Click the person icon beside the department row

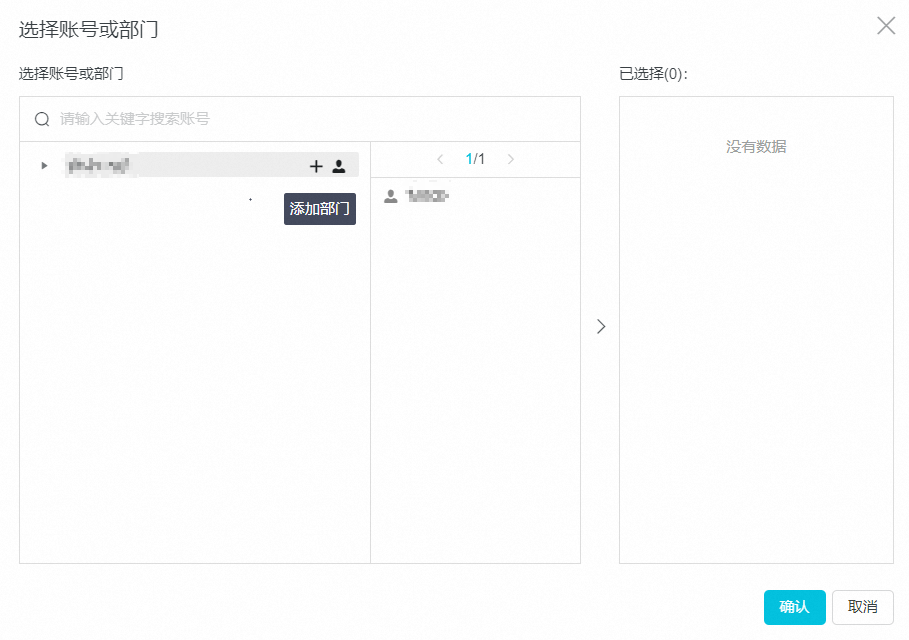339,166
